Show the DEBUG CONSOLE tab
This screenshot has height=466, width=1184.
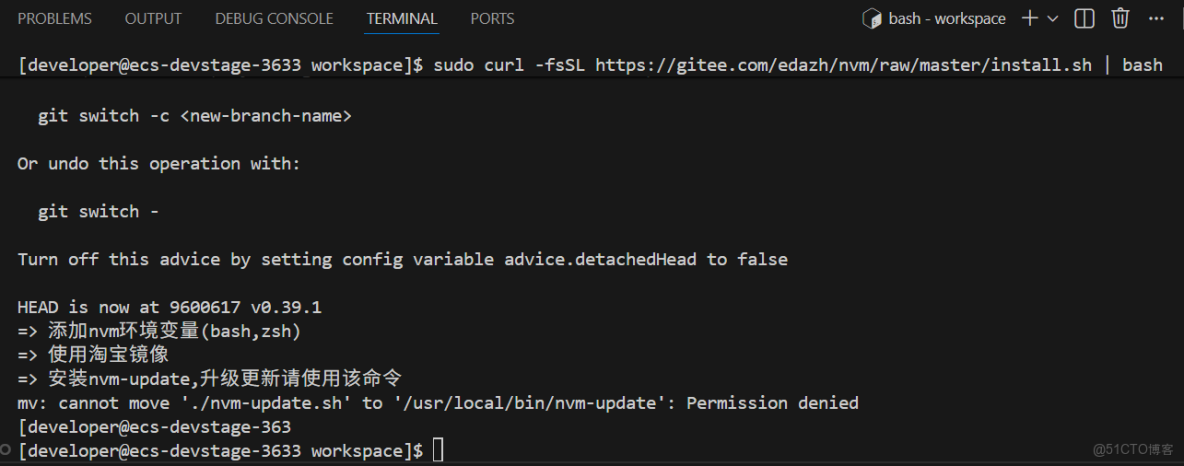(x=274, y=19)
